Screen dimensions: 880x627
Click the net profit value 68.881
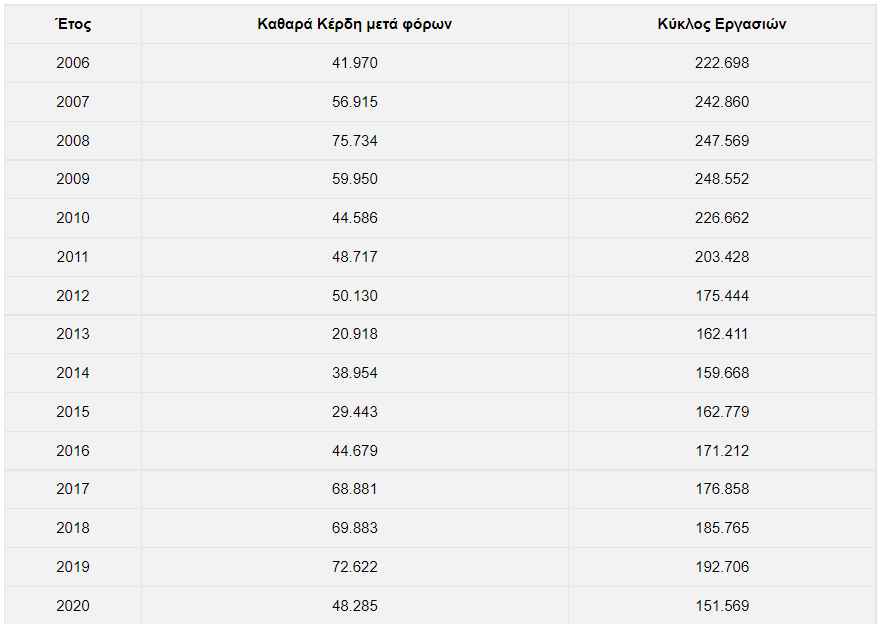[355, 489]
